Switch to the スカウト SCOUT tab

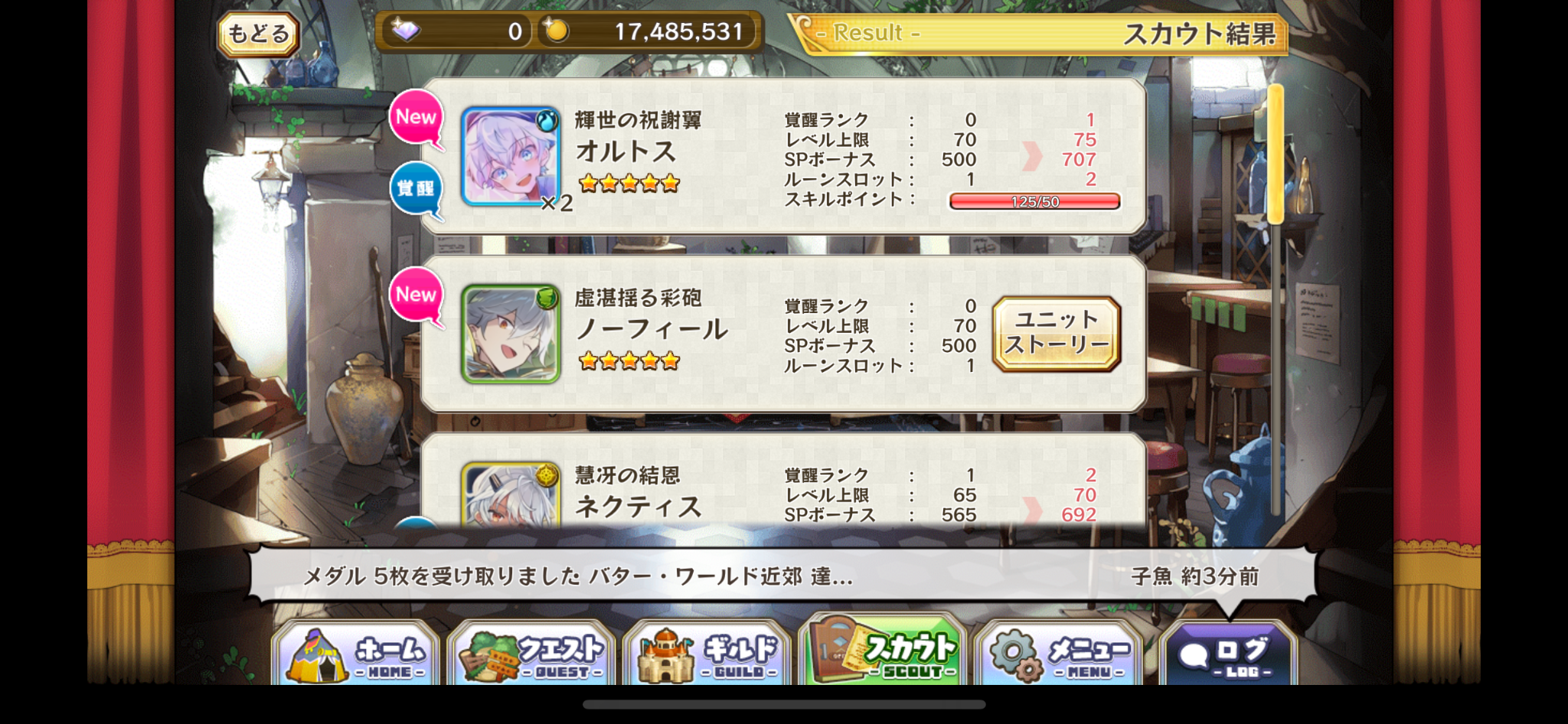coord(883,651)
